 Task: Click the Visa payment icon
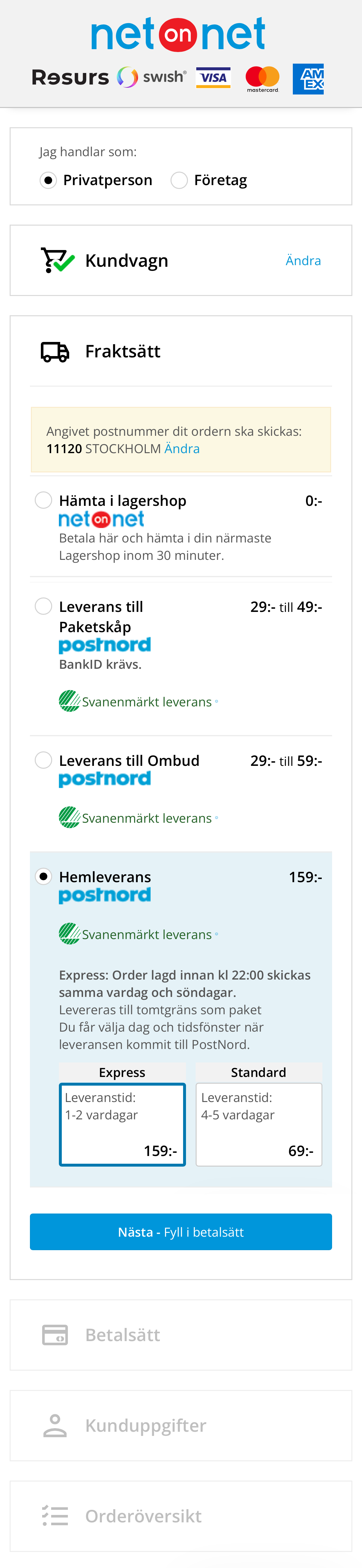pos(213,77)
